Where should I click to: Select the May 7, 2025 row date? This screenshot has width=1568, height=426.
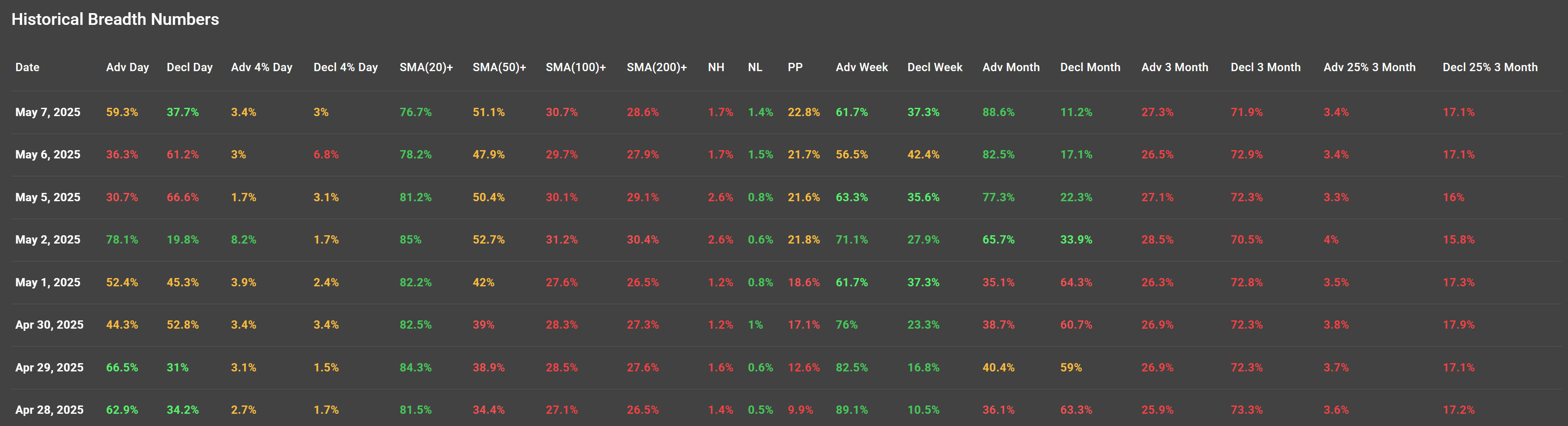(x=48, y=112)
